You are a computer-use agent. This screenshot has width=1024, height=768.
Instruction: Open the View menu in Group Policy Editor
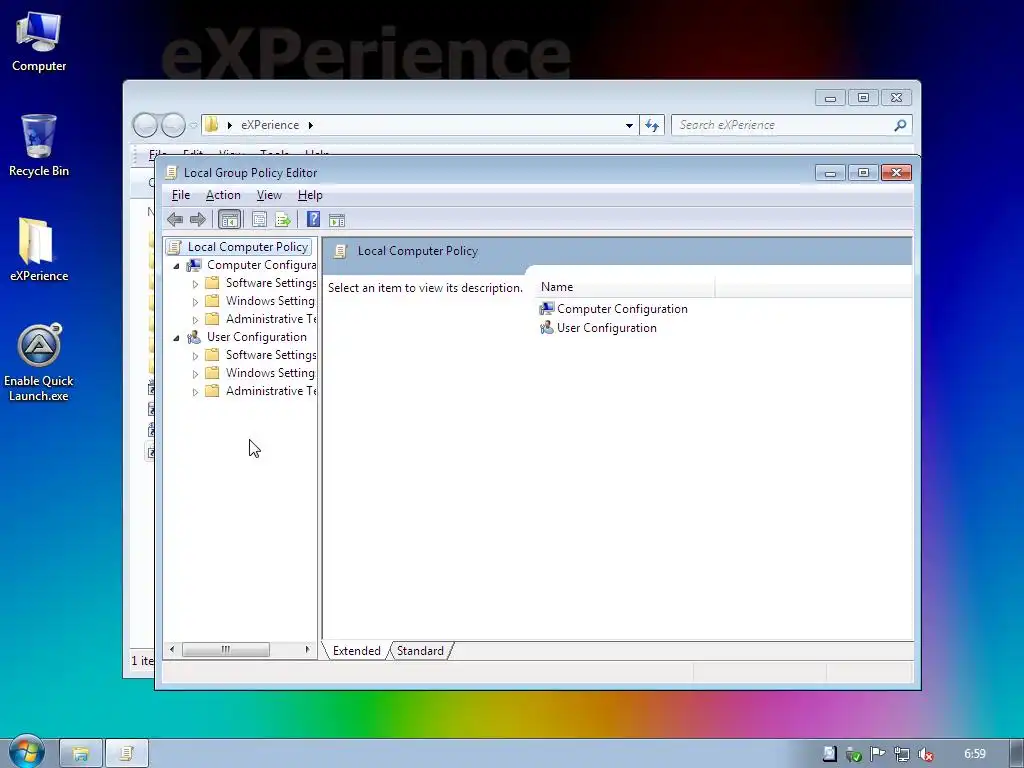269,195
